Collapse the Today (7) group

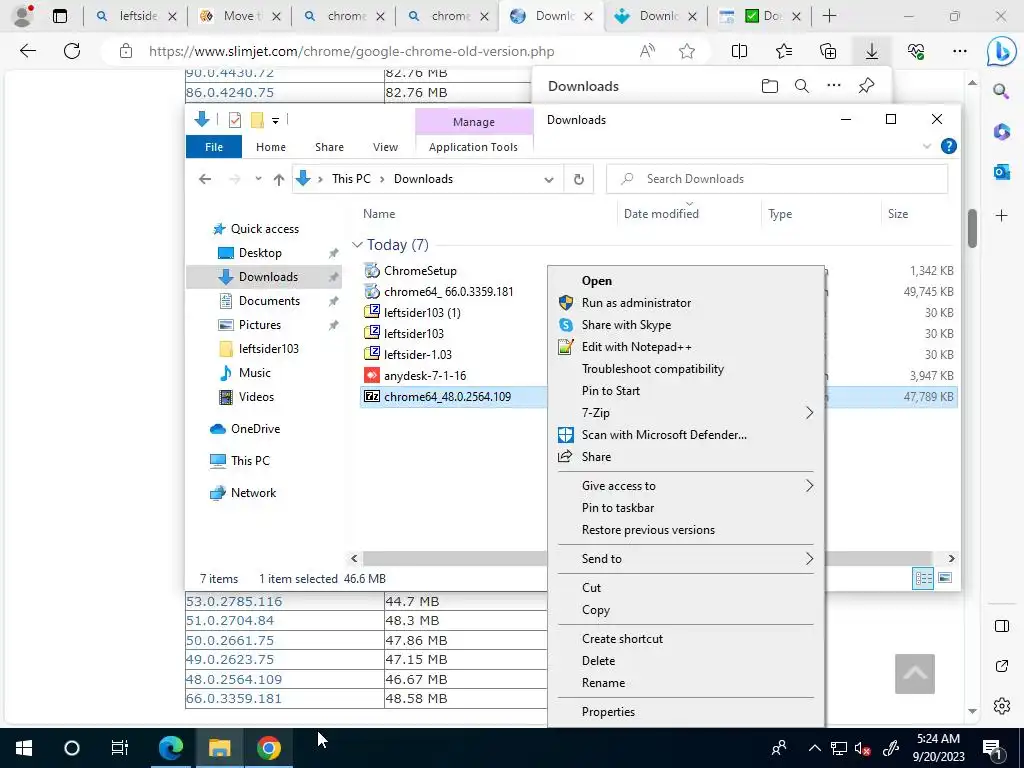point(357,245)
